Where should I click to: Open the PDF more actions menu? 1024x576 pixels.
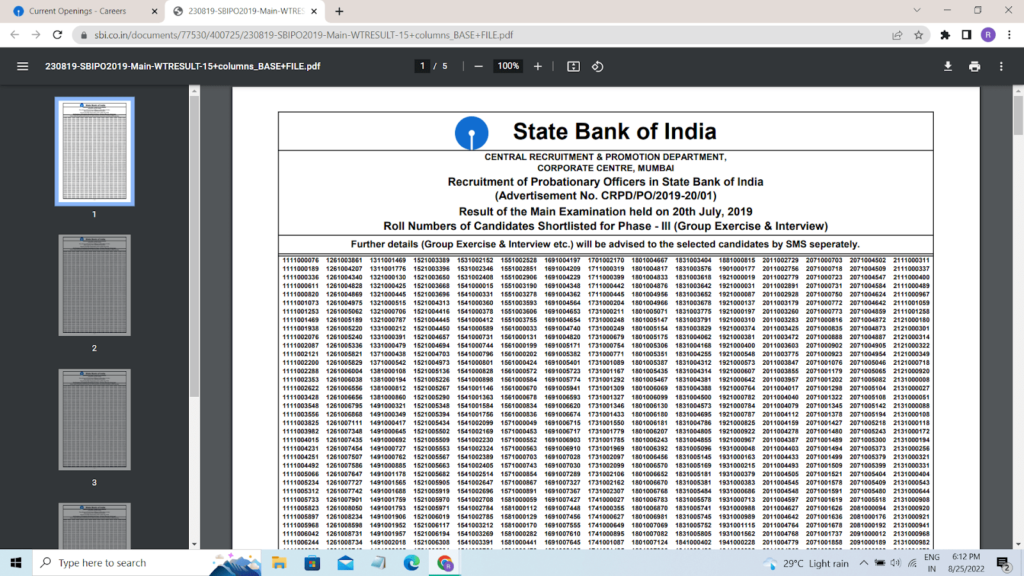pos(1003,66)
